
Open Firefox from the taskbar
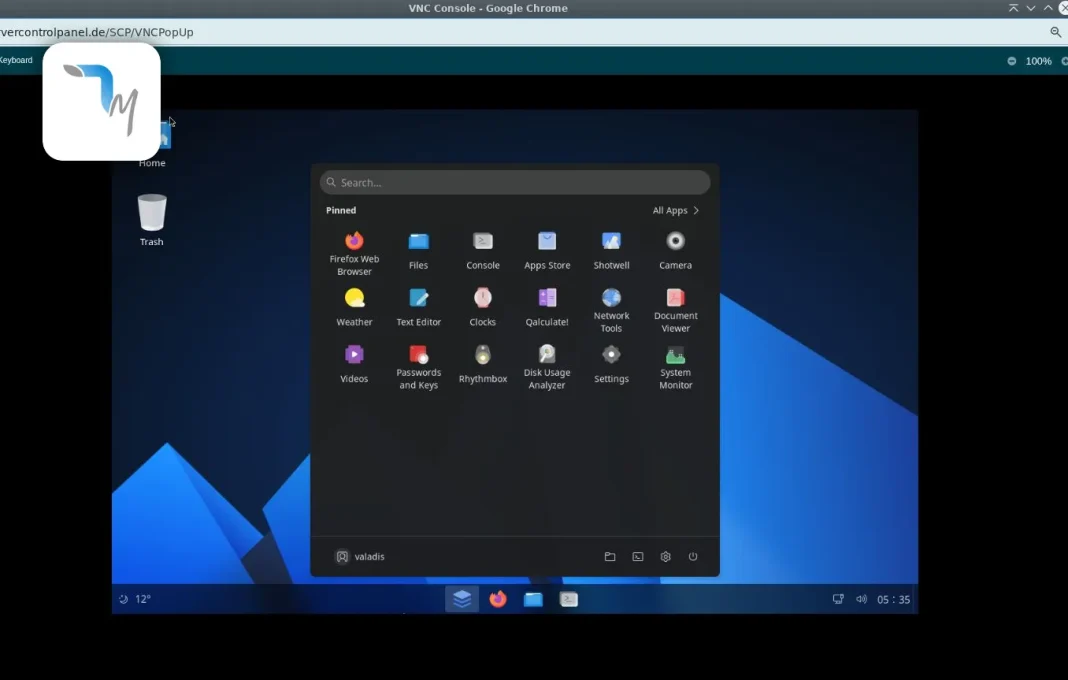(498, 599)
